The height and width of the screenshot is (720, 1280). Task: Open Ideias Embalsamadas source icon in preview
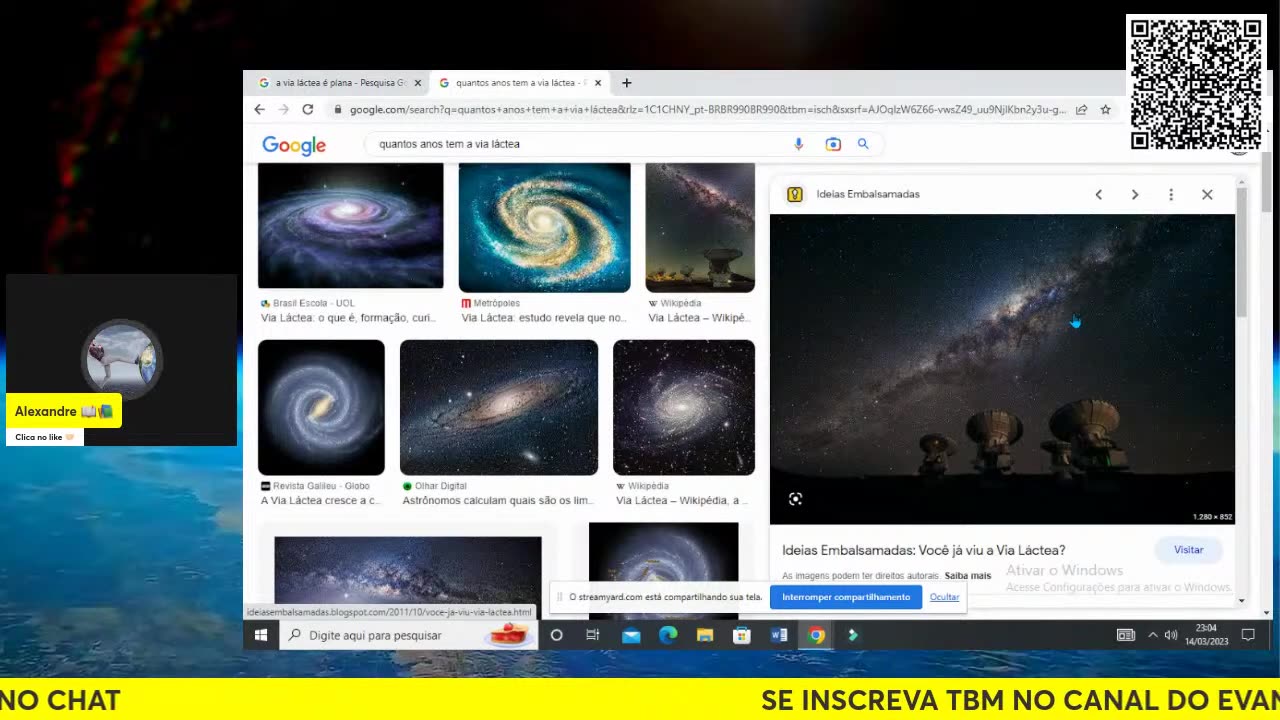[x=795, y=194]
